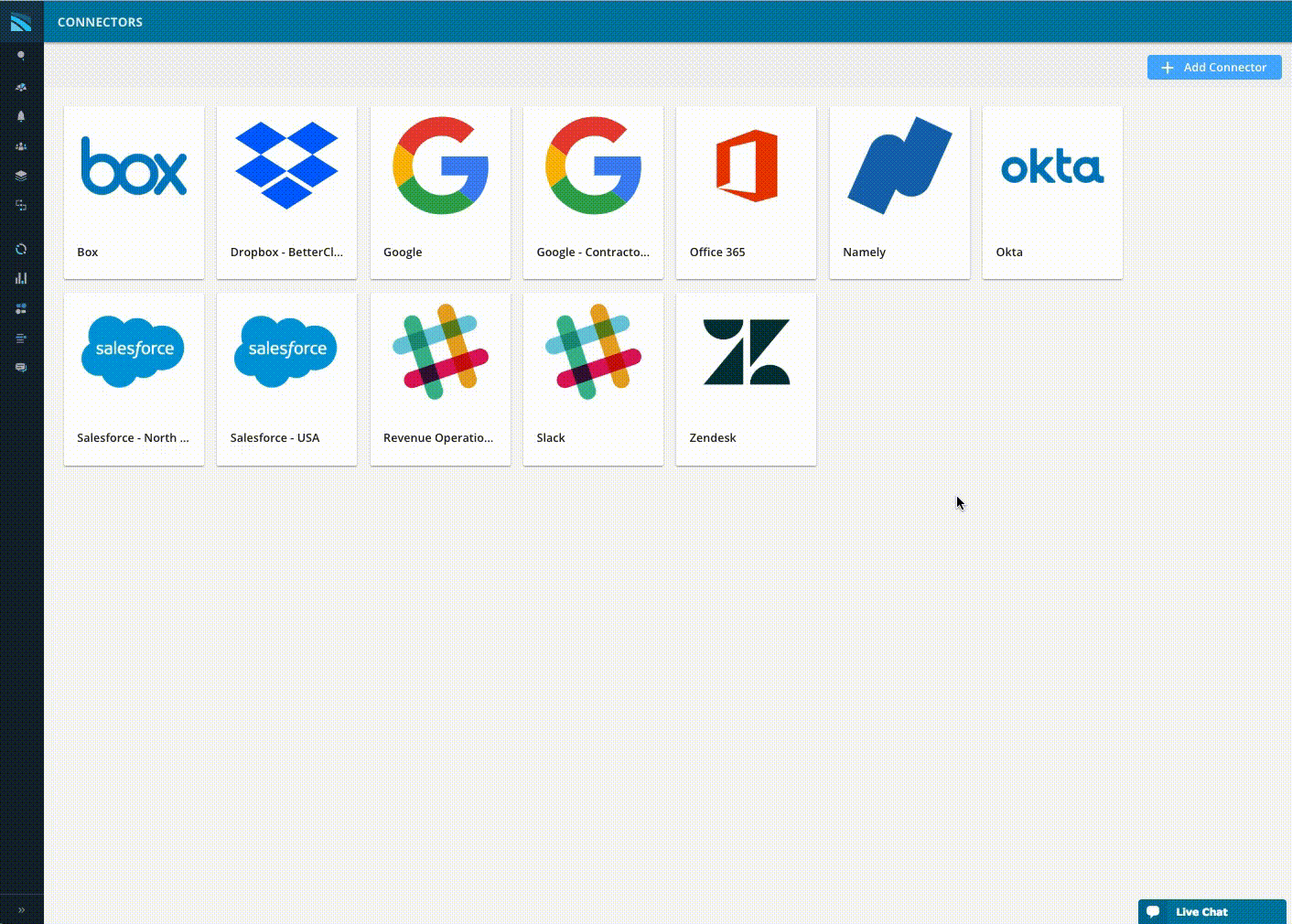
Task: Open the Live Chat widget
Action: click(x=1211, y=911)
